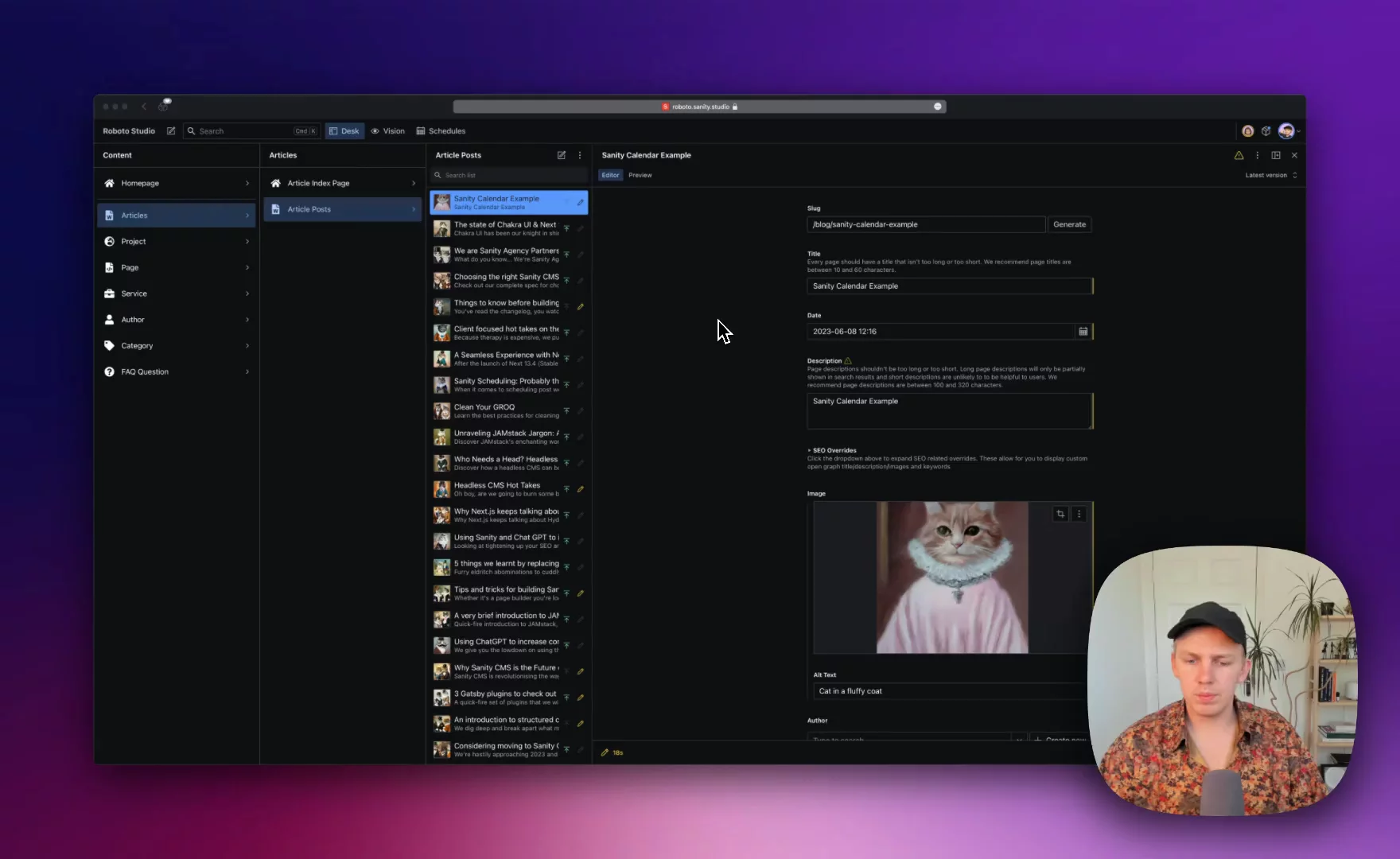Open Choosing the right Sanity CMS post
The width and height of the screenshot is (1400, 859).
tap(509, 281)
